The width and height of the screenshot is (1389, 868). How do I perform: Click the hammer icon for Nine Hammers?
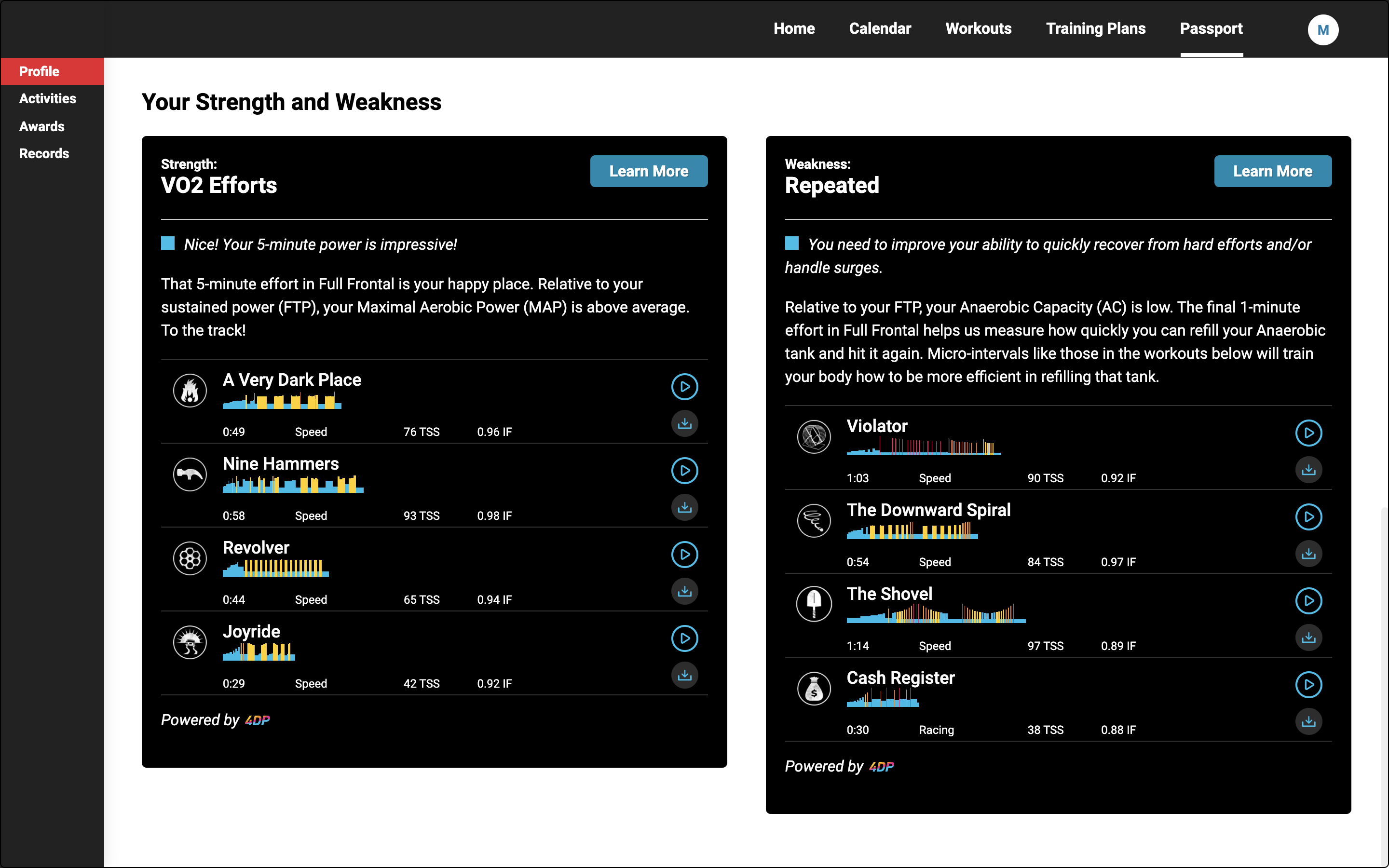point(190,475)
